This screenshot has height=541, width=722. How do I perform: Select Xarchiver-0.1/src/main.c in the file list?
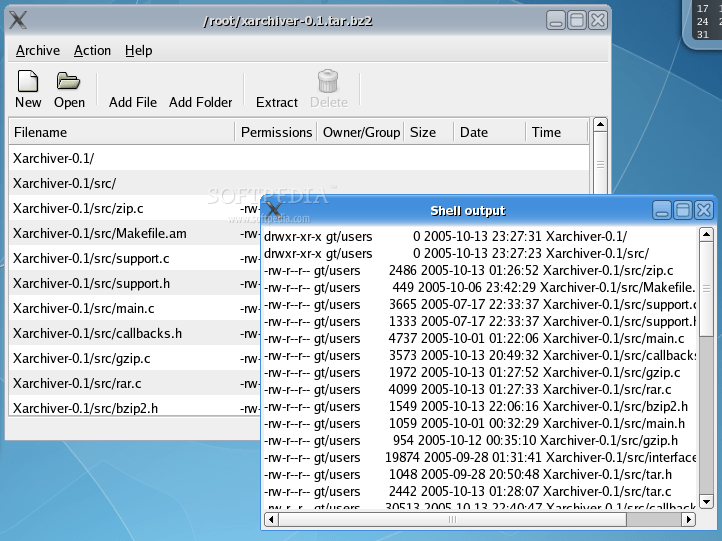135,308
